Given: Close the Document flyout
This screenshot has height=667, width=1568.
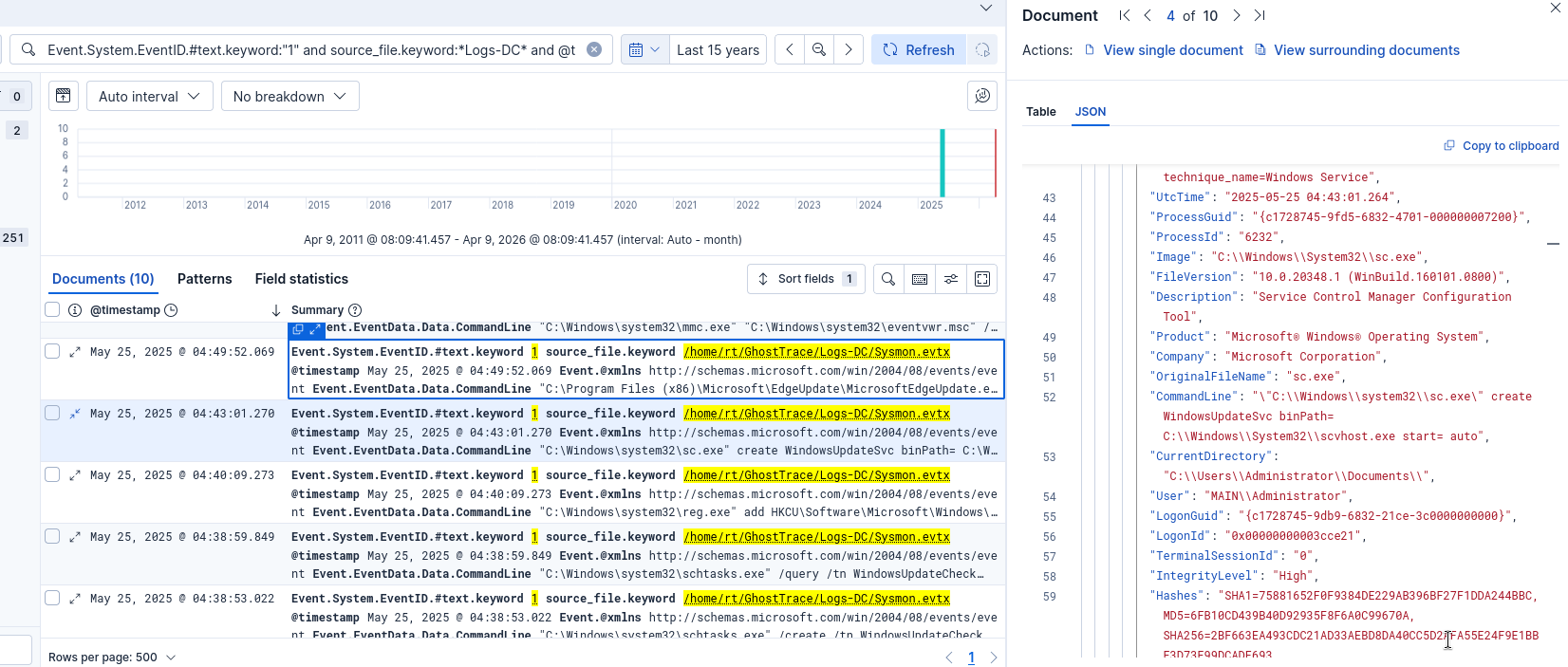Looking at the screenshot, I should (x=1556, y=9).
